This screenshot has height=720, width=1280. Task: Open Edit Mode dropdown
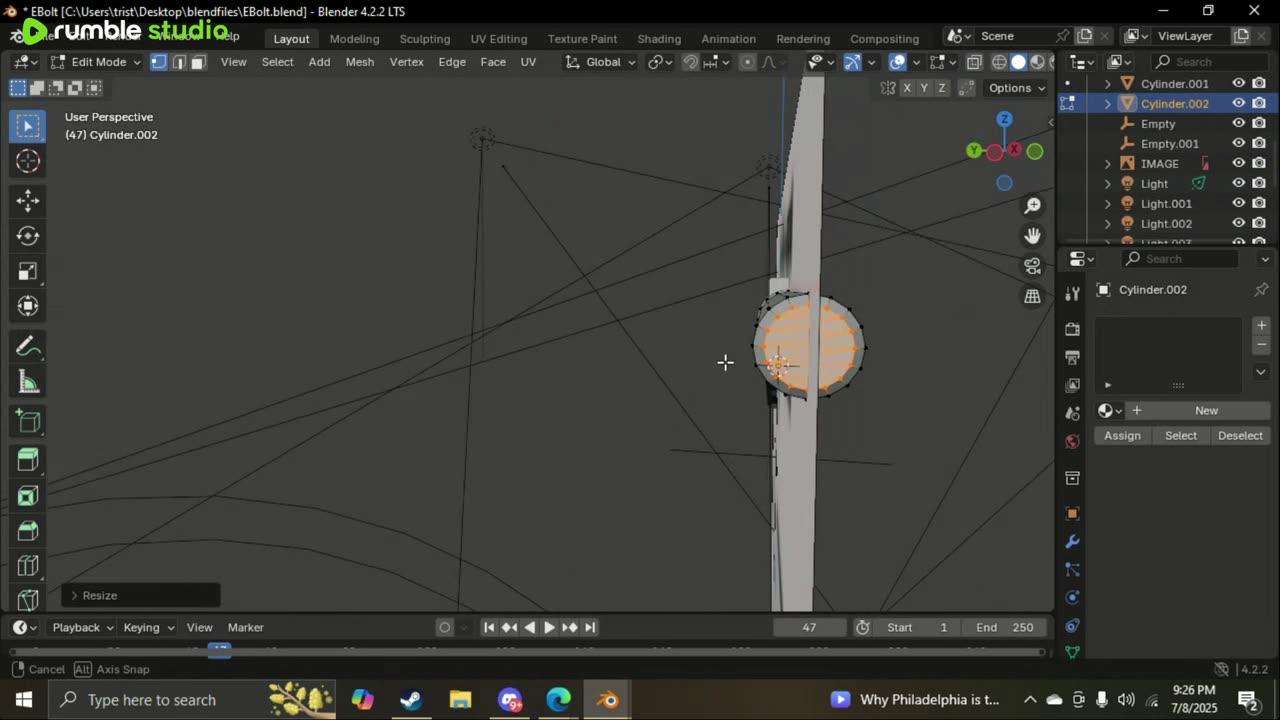point(96,62)
